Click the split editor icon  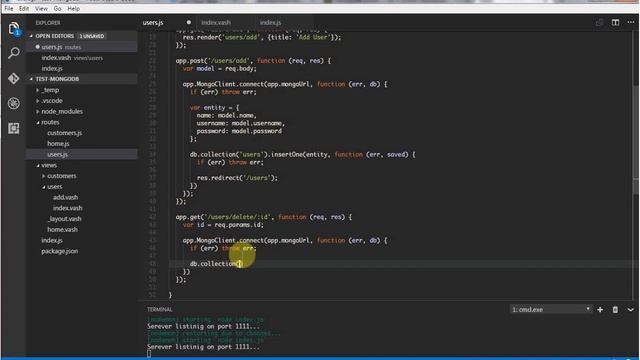(x=615, y=22)
